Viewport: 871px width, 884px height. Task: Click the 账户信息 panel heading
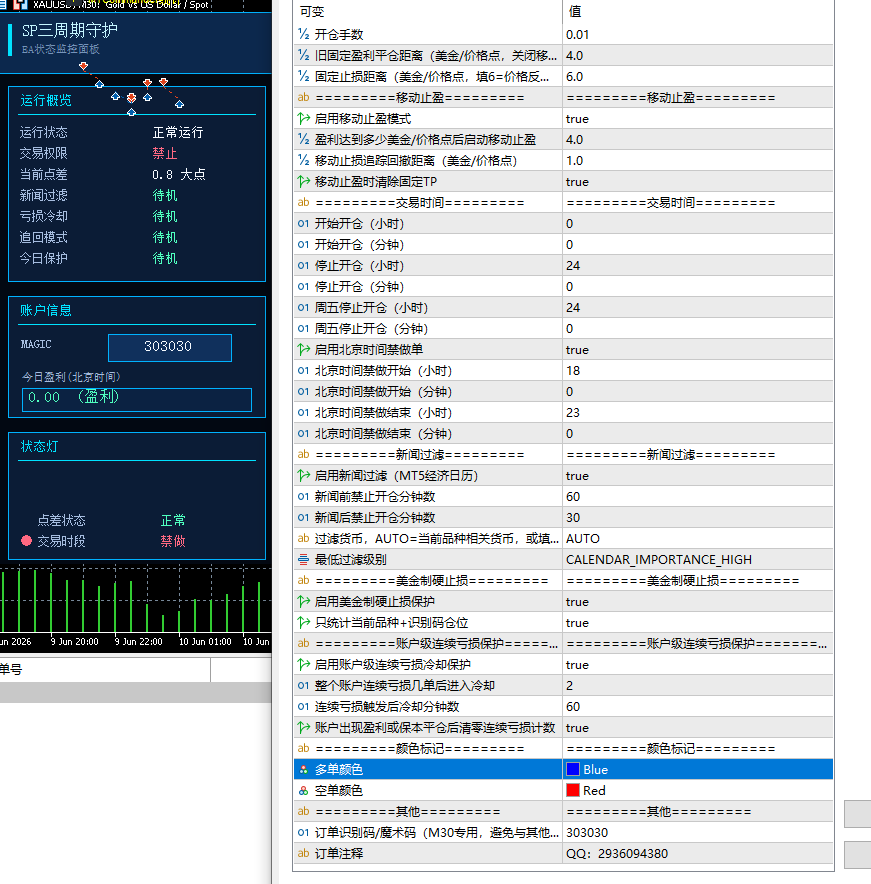(x=46, y=310)
